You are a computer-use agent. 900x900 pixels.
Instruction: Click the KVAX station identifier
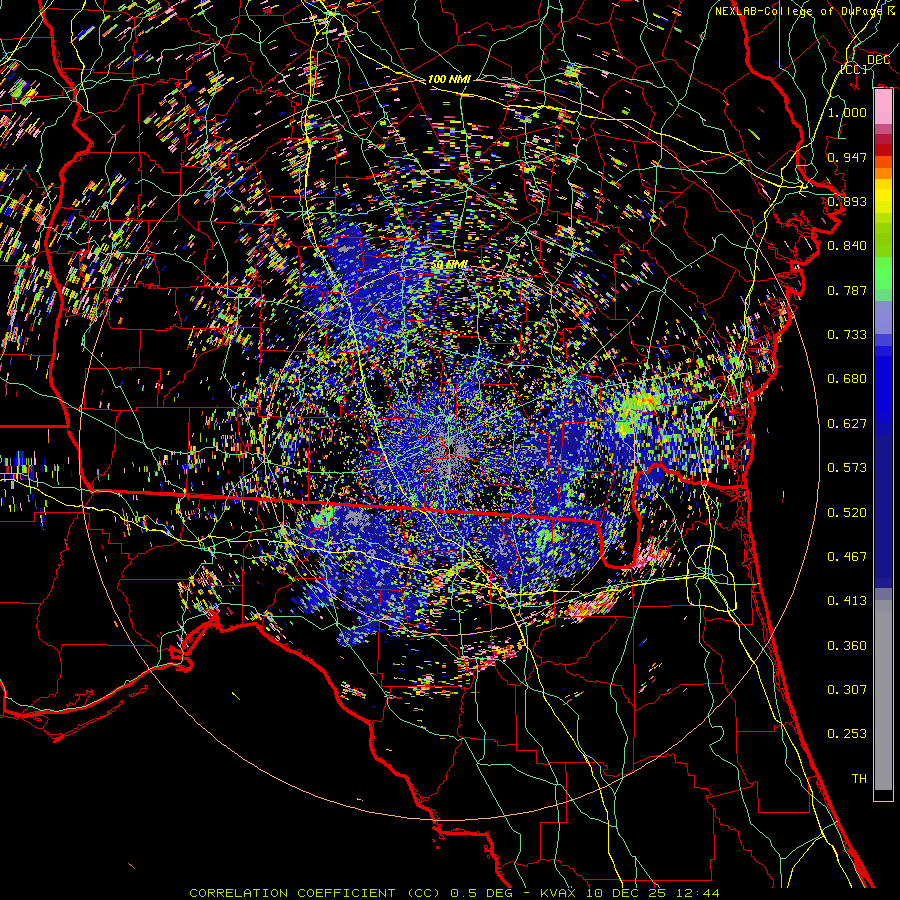[x=556, y=893]
